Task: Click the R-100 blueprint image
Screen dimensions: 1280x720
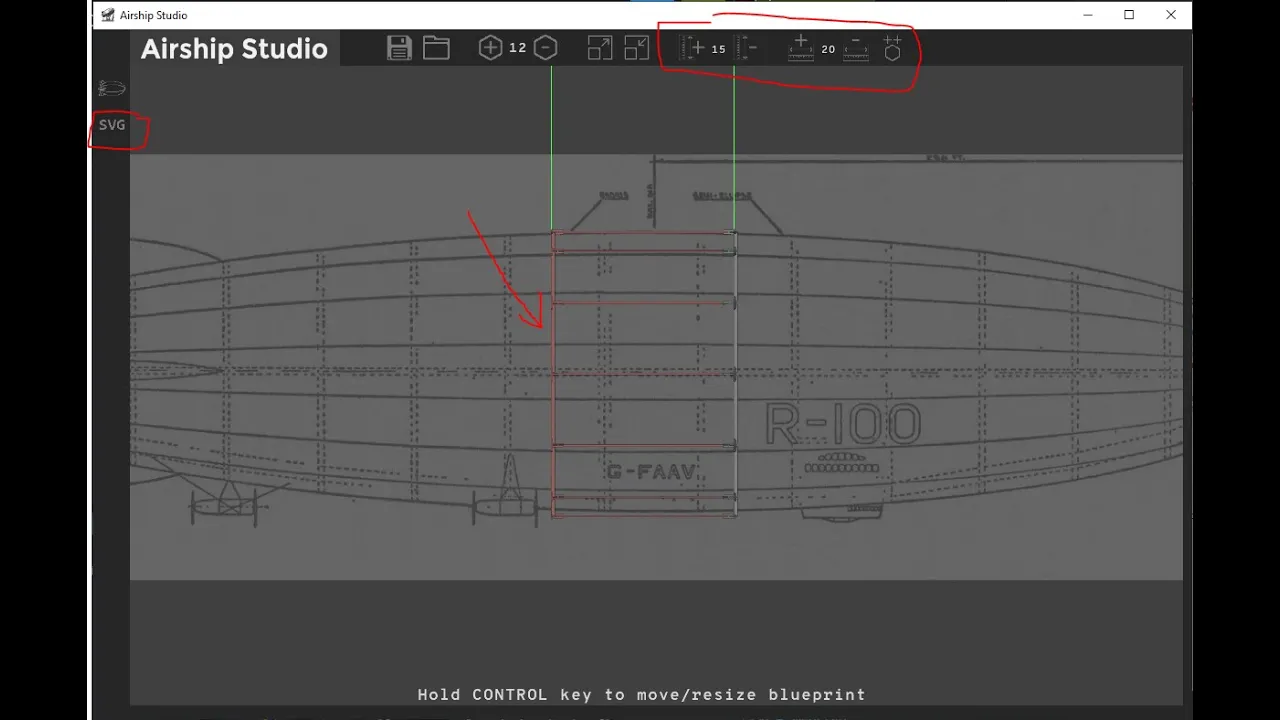Action: tap(656, 366)
